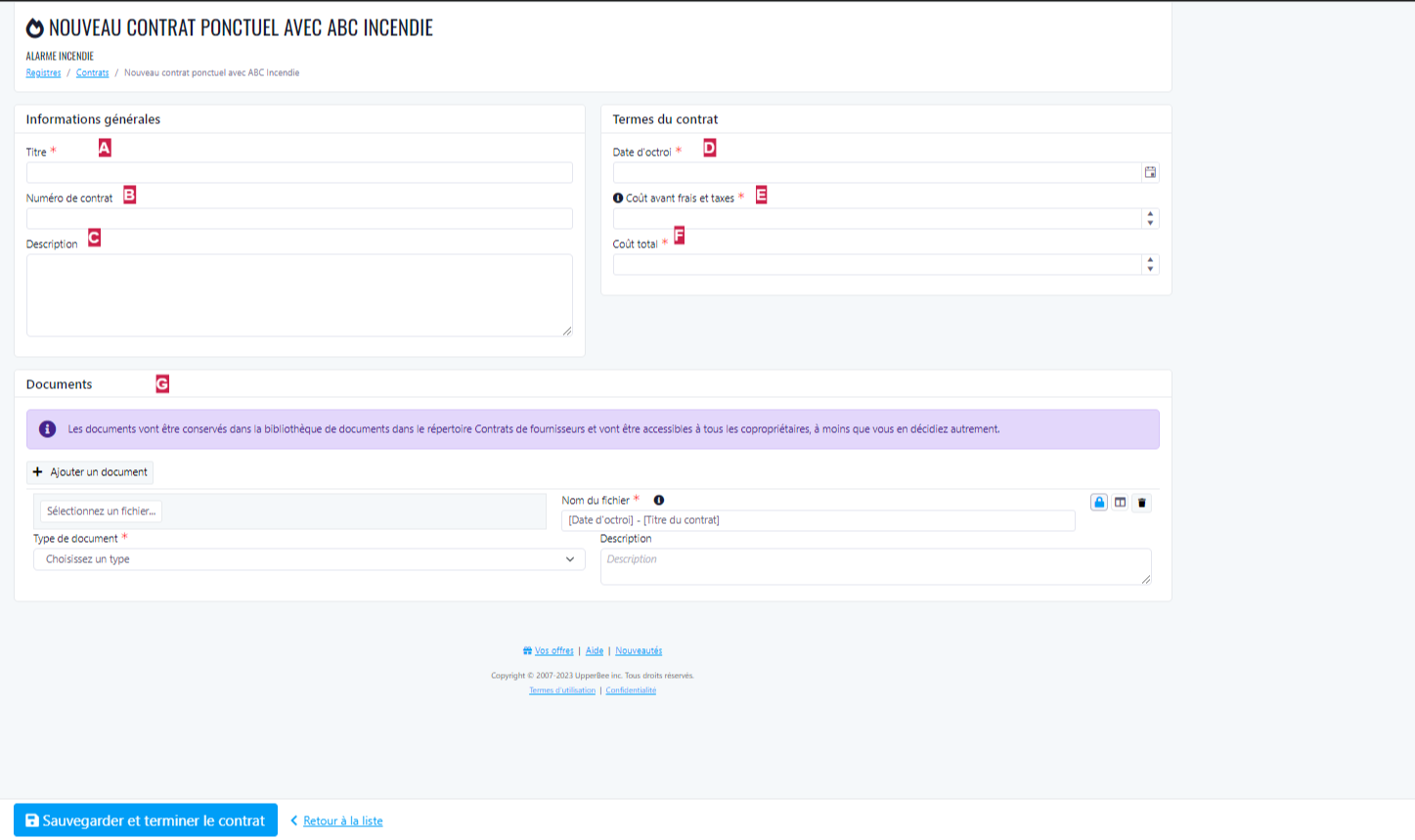This screenshot has width=1415, height=840.
Task: Open the Date d'octroi calendar picker icon
Action: (x=1150, y=172)
